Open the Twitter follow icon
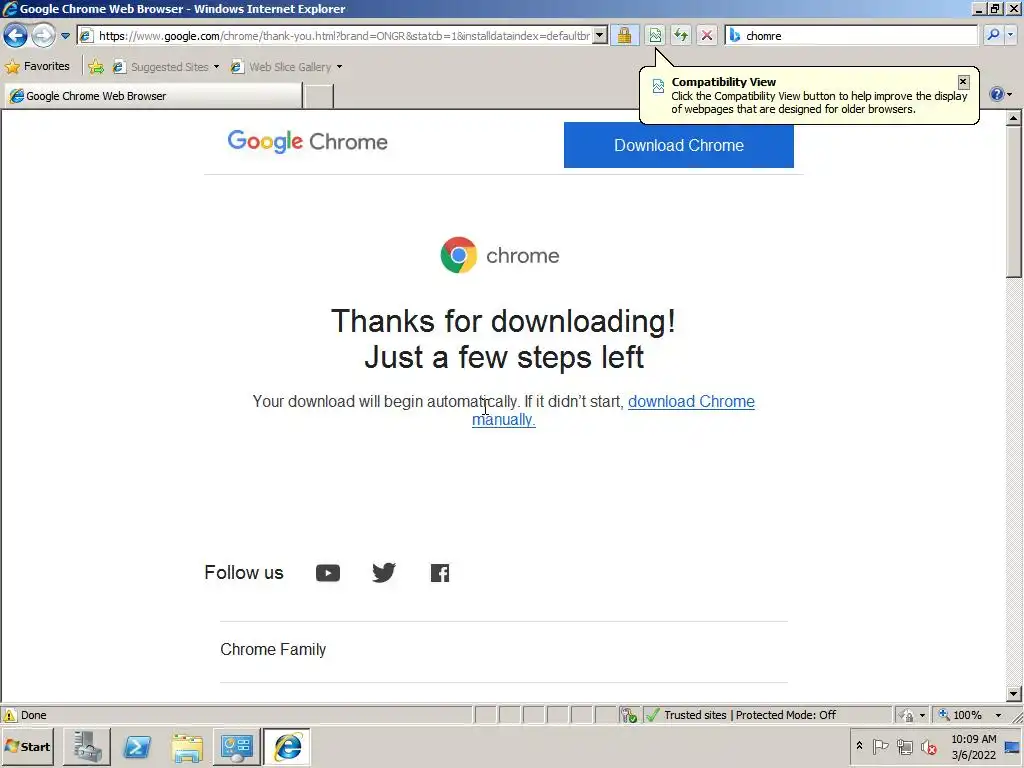Screen dimensions: 1024x768 coord(384,573)
